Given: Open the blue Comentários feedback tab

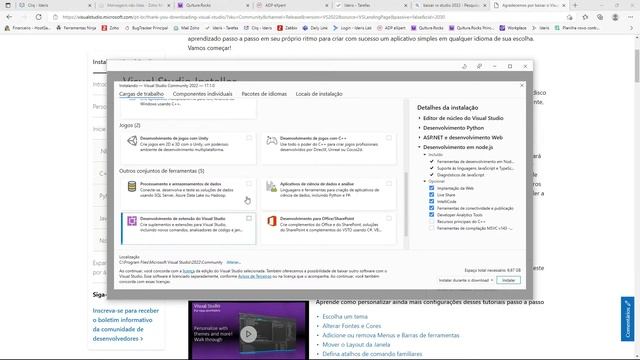Looking at the screenshot, I should point(628,319).
